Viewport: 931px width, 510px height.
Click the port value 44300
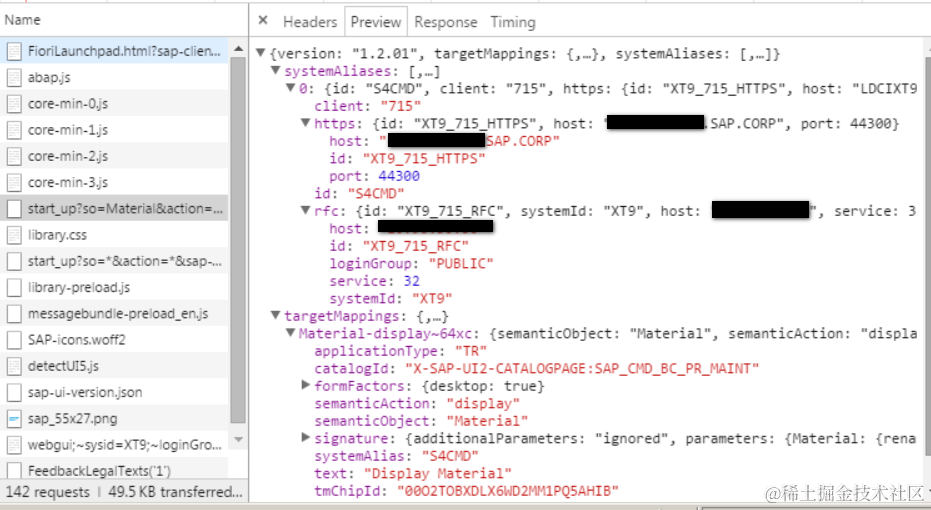tap(399, 176)
